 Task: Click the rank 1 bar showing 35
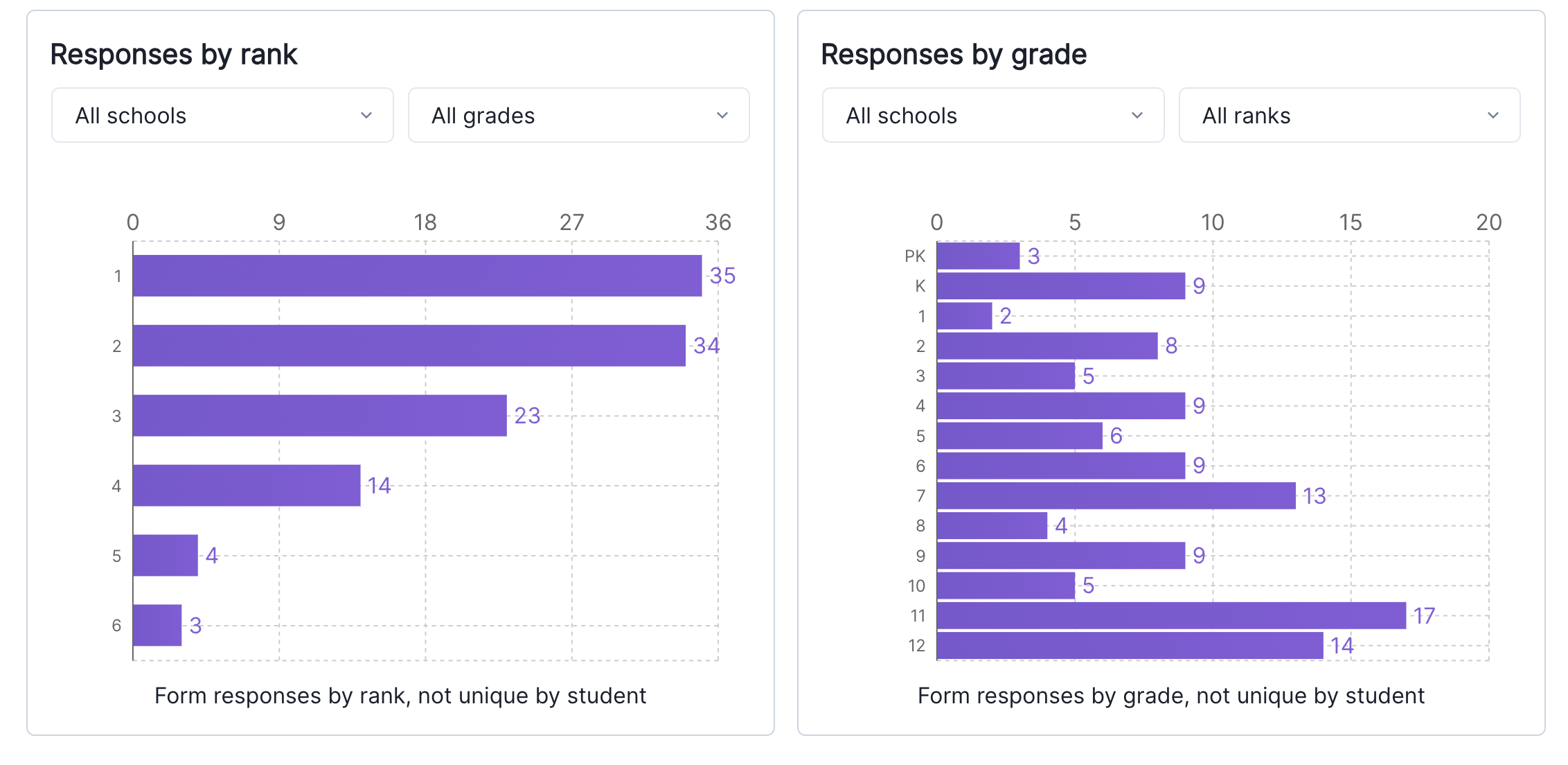click(x=417, y=276)
